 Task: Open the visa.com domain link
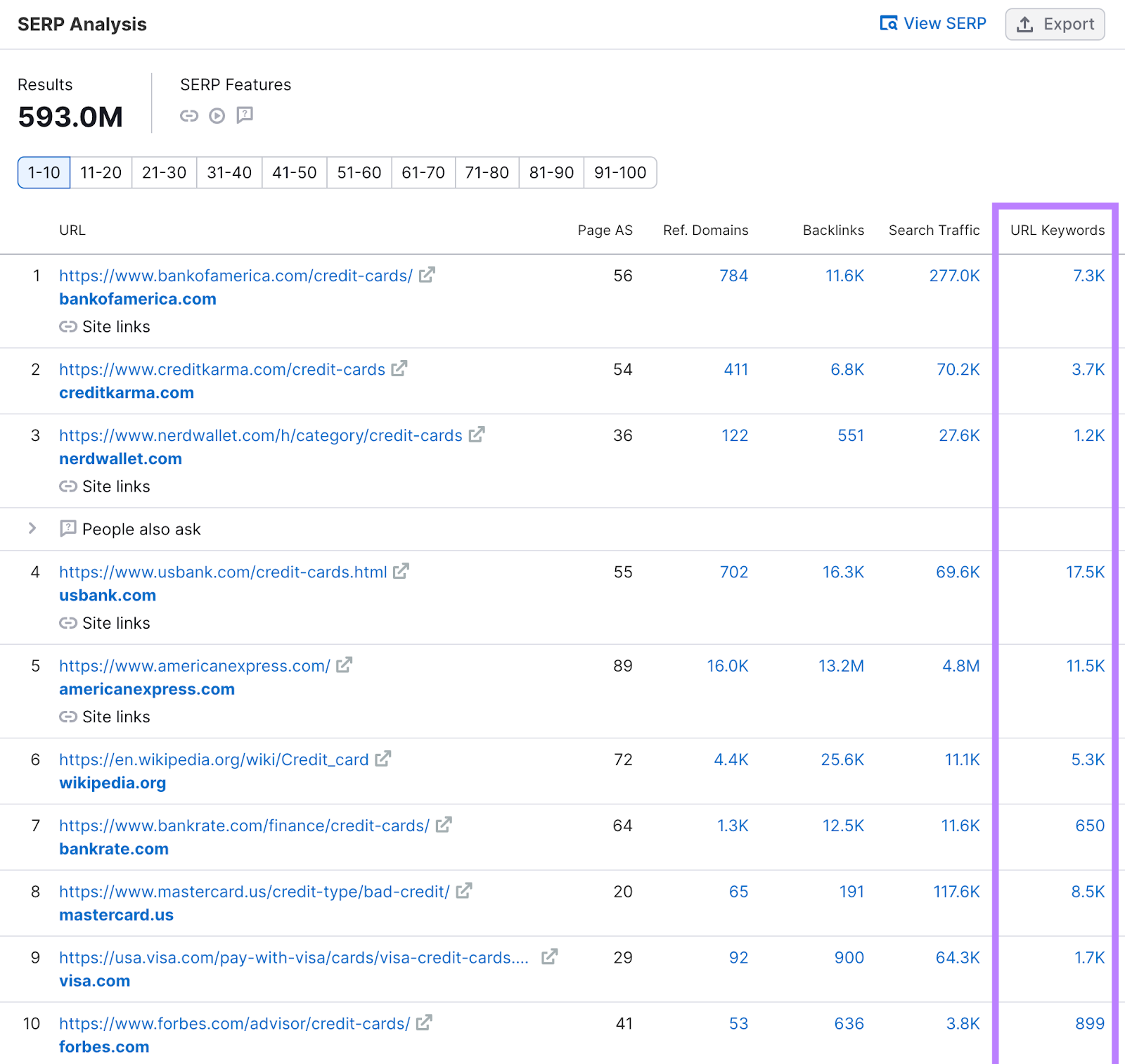[95, 981]
